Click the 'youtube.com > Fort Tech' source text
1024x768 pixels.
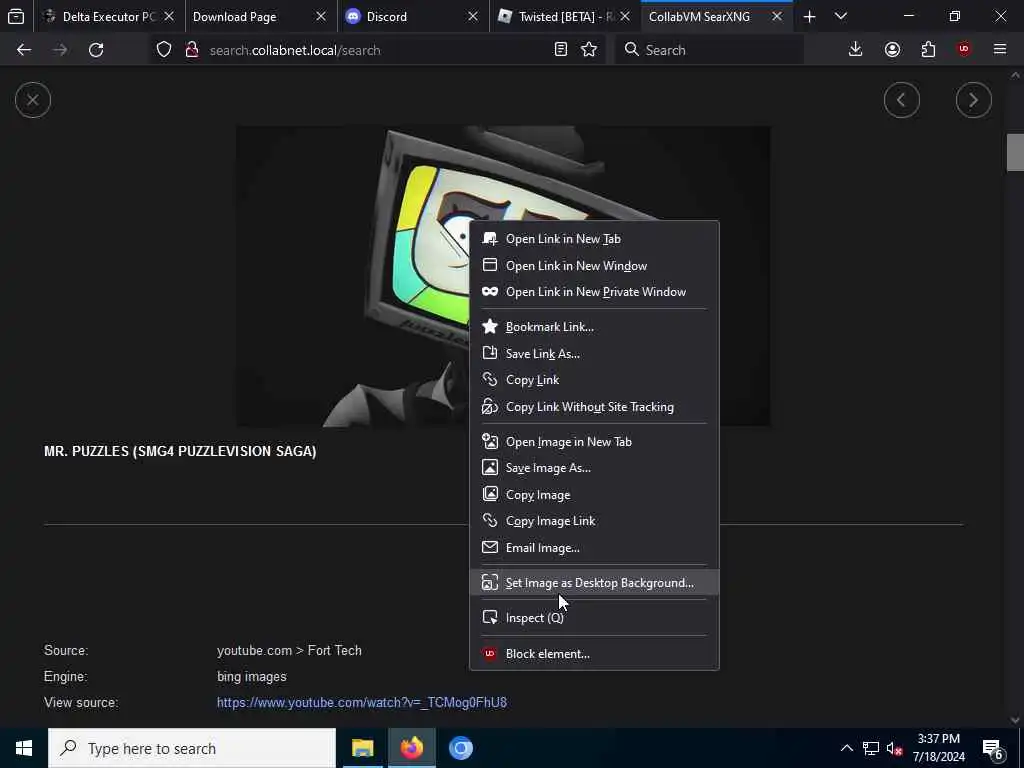(x=289, y=650)
